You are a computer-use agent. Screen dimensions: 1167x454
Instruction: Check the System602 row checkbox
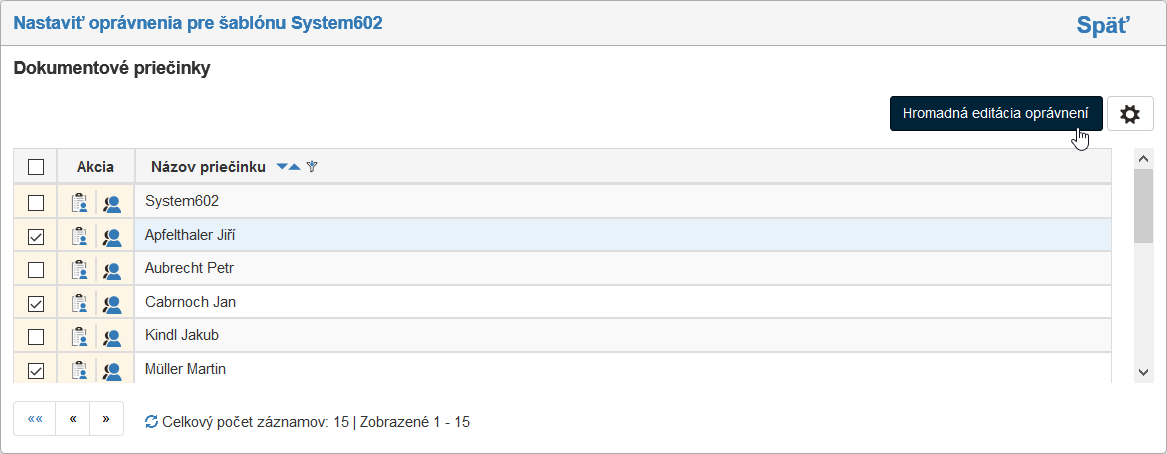point(36,203)
